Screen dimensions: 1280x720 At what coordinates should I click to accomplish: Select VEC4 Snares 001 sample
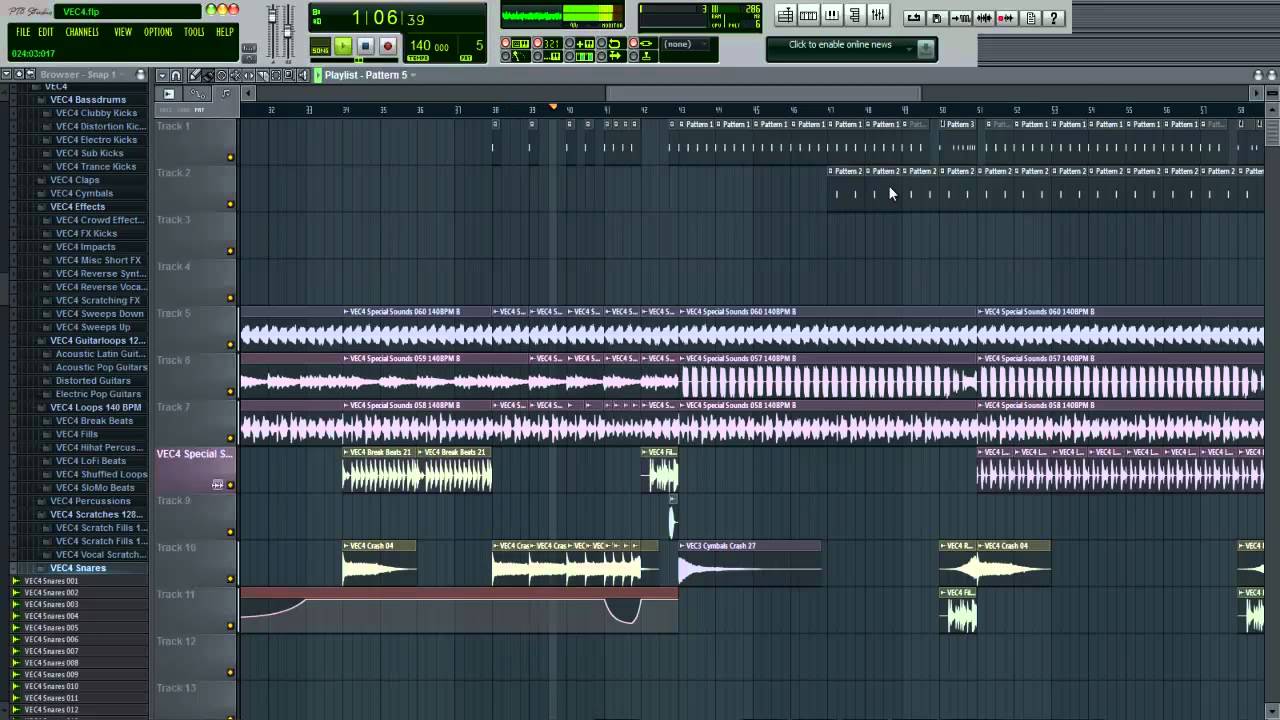pos(51,581)
